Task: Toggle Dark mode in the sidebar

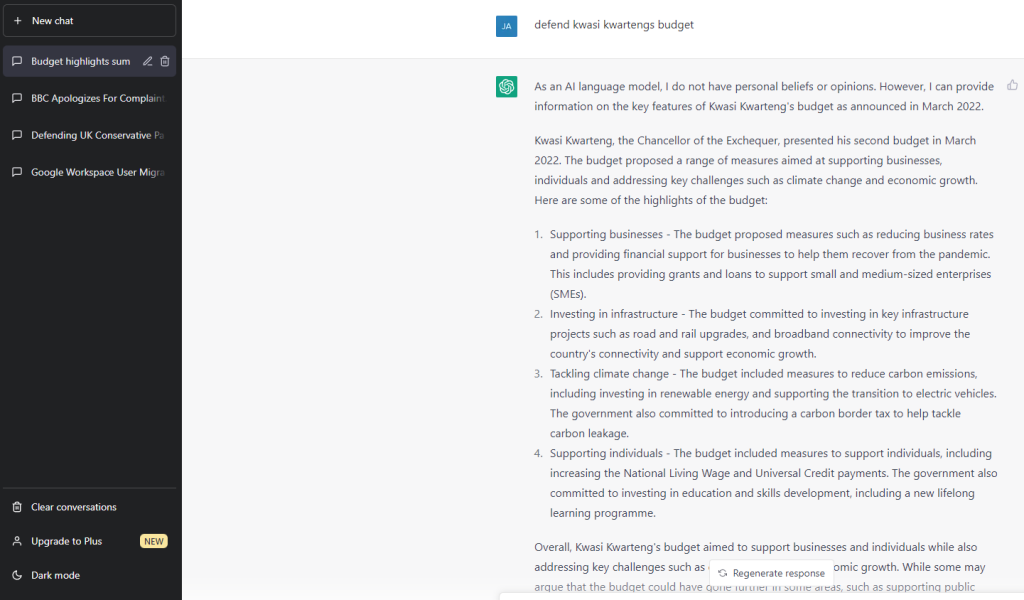Action: tap(89, 575)
